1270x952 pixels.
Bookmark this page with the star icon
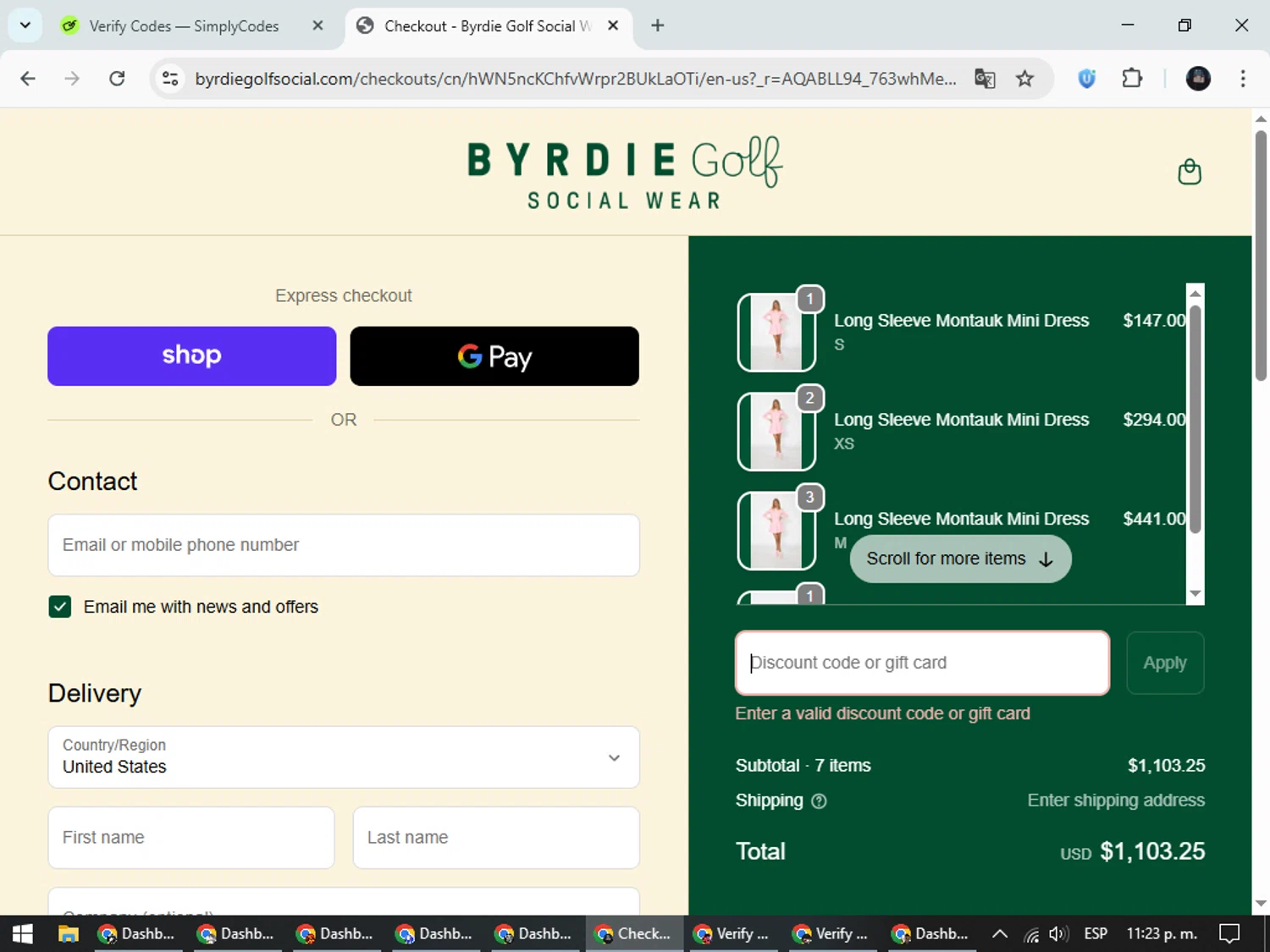tap(1024, 79)
